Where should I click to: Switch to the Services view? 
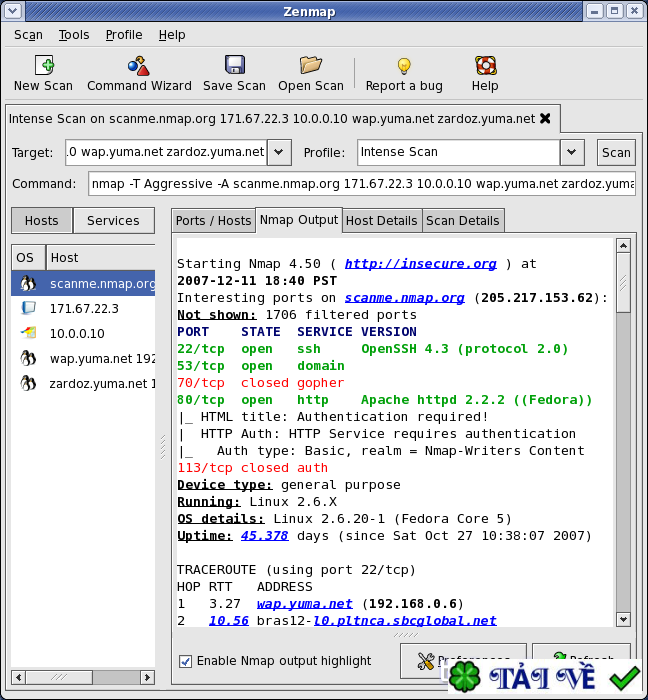[113, 221]
